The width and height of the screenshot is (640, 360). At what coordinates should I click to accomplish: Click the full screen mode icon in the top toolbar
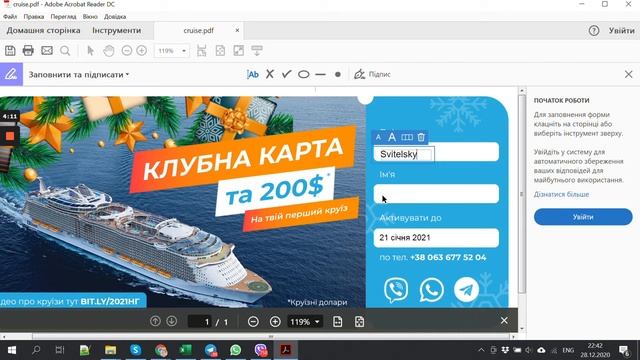click(238, 51)
